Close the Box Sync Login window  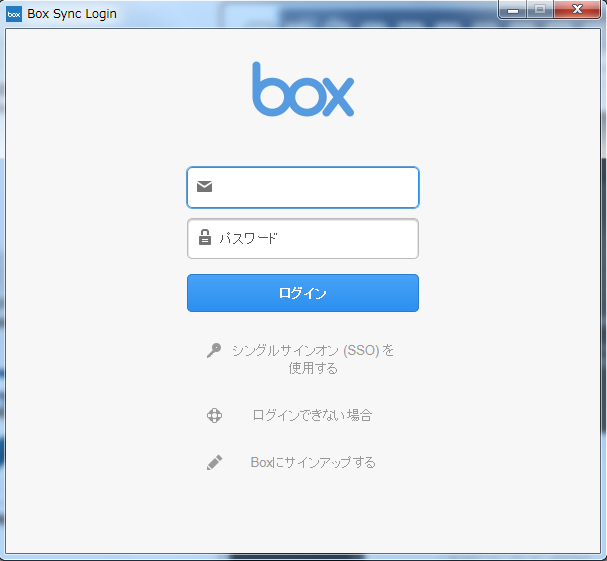tap(577, 9)
